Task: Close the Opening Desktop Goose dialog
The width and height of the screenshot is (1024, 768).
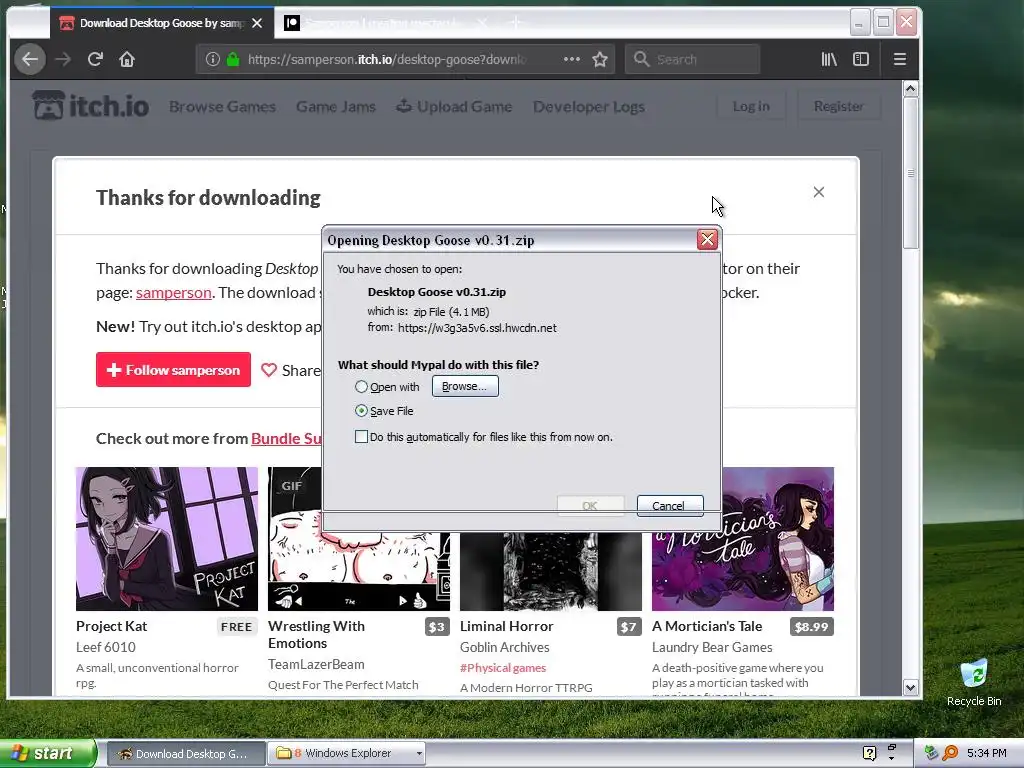Action: point(707,240)
